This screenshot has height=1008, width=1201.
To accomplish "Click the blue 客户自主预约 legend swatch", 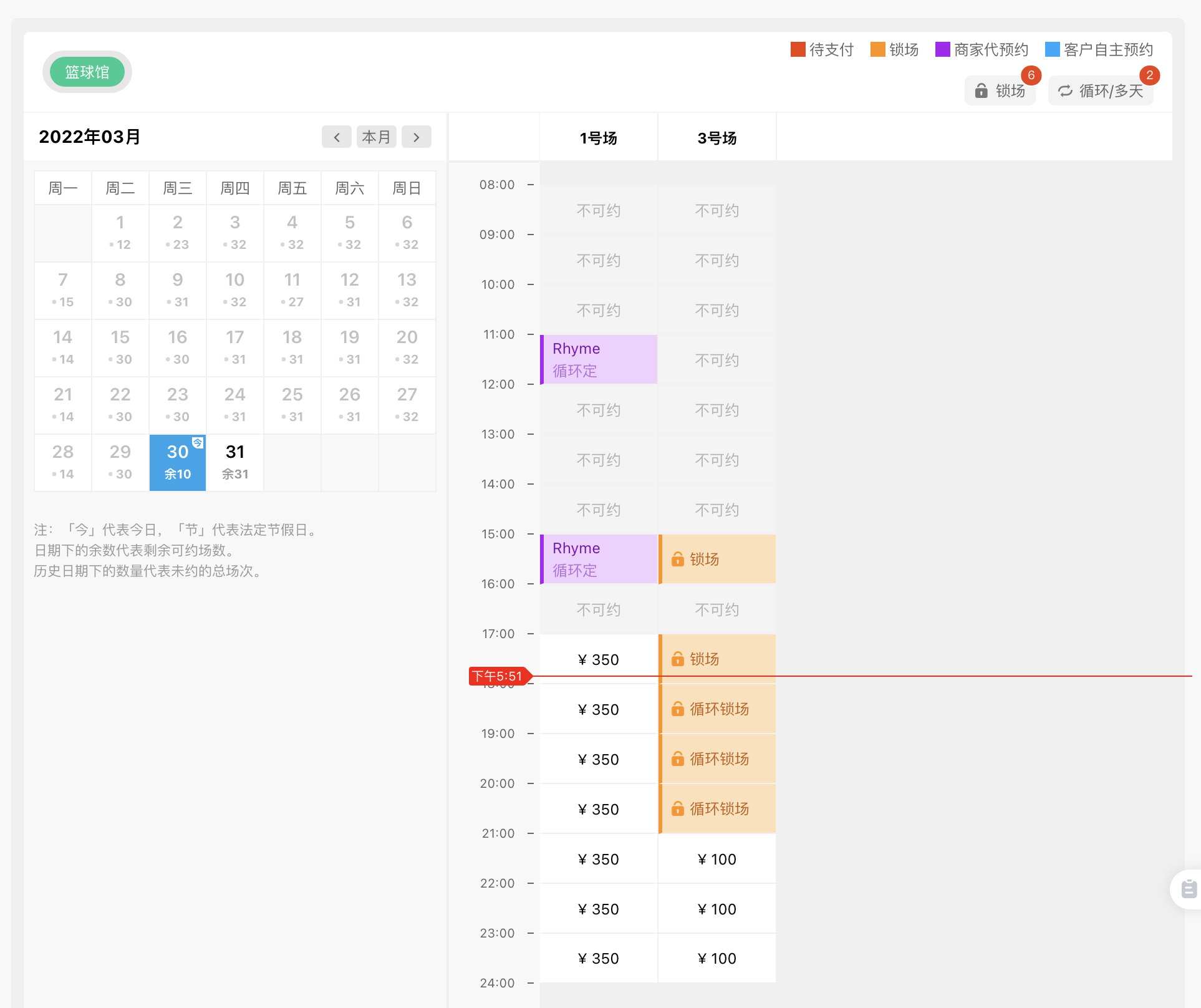I will click(x=1053, y=49).
